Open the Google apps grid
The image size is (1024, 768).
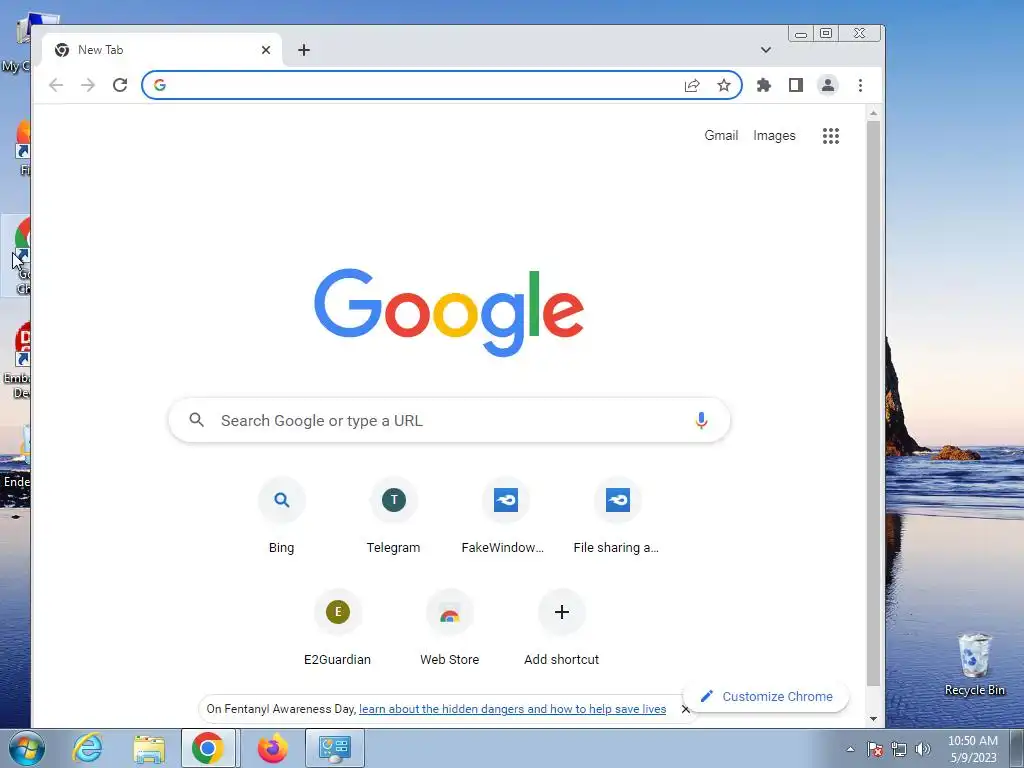[831, 136]
